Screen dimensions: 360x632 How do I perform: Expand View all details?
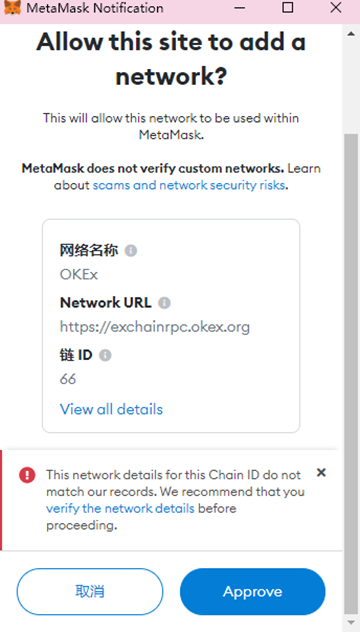[111, 409]
